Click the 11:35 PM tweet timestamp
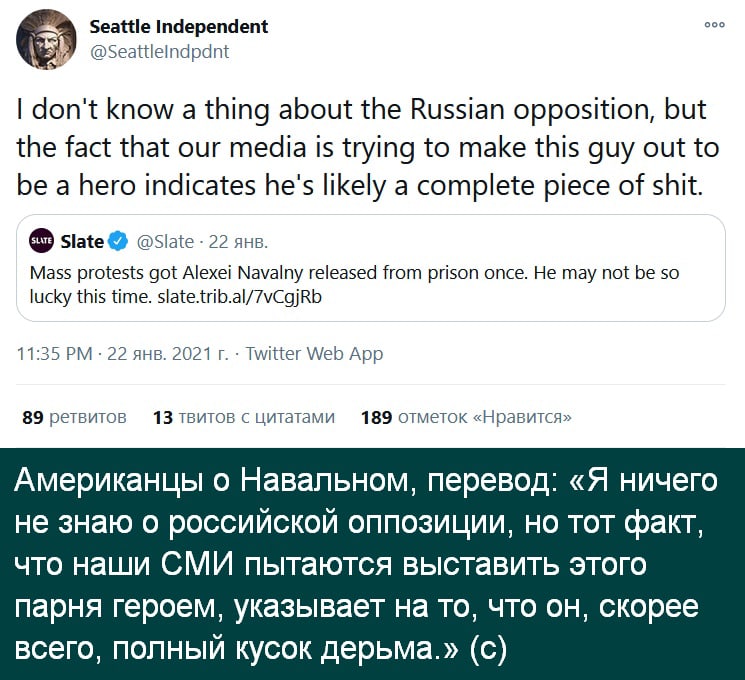Image resolution: width=745 pixels, height=680 pixels. point(57,353)
